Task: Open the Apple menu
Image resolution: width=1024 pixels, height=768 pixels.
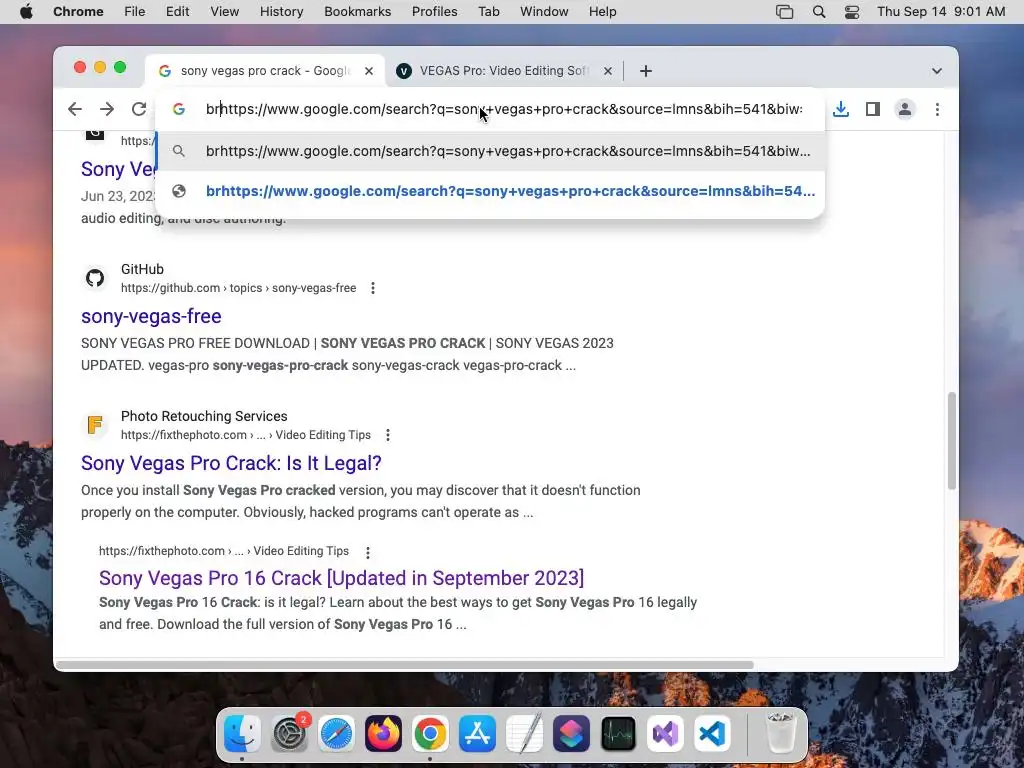Action: pos(26,12)
